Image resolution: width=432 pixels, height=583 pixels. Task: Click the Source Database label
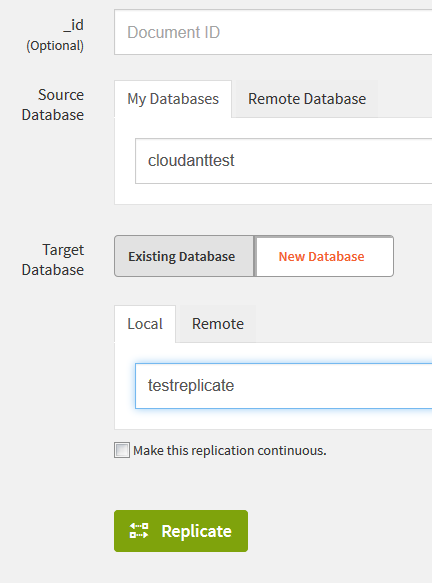pyautogui.click(x=53, y=105)
